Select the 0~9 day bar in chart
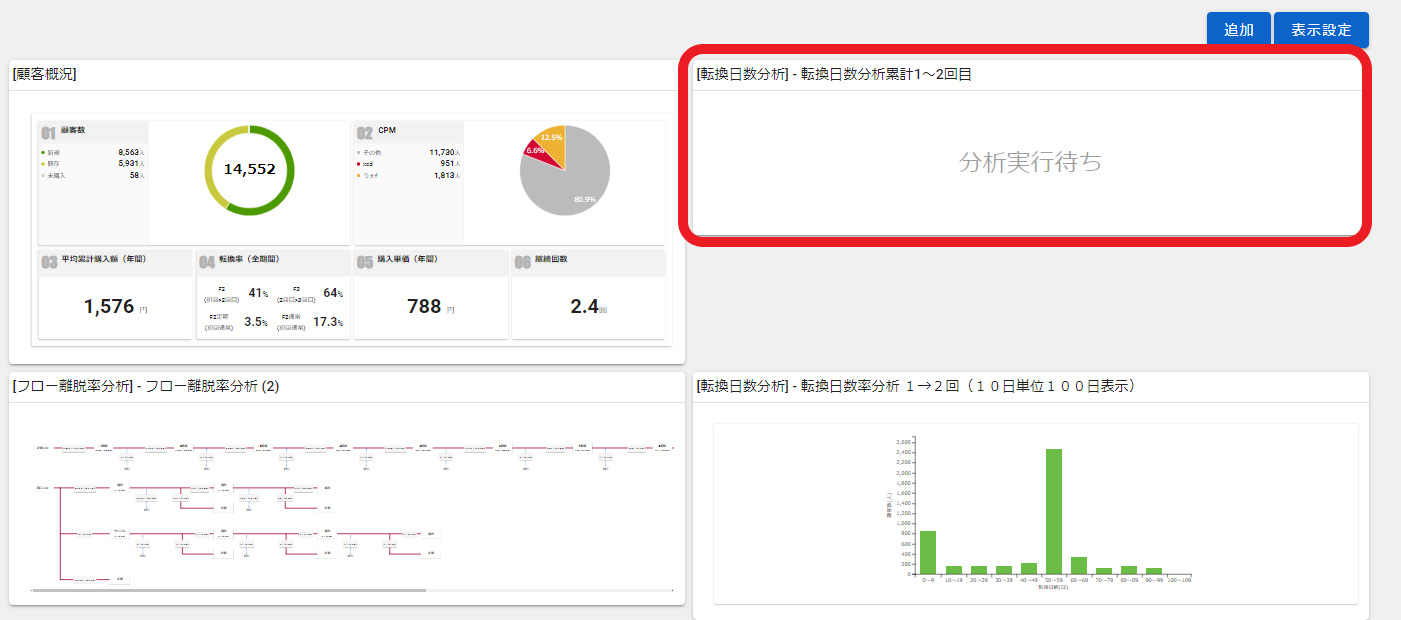Image resolution: width=1401 pixels, height=620 pixels. click(x=928, y=552)
